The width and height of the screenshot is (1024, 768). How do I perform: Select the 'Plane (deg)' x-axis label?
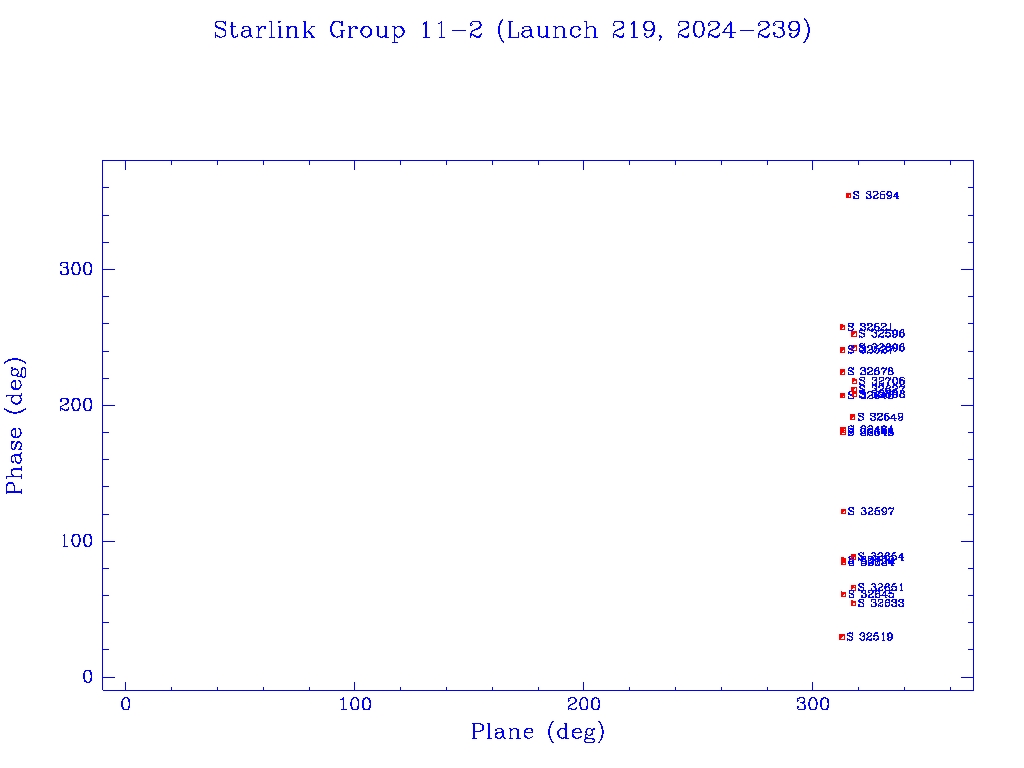(537, 731)
